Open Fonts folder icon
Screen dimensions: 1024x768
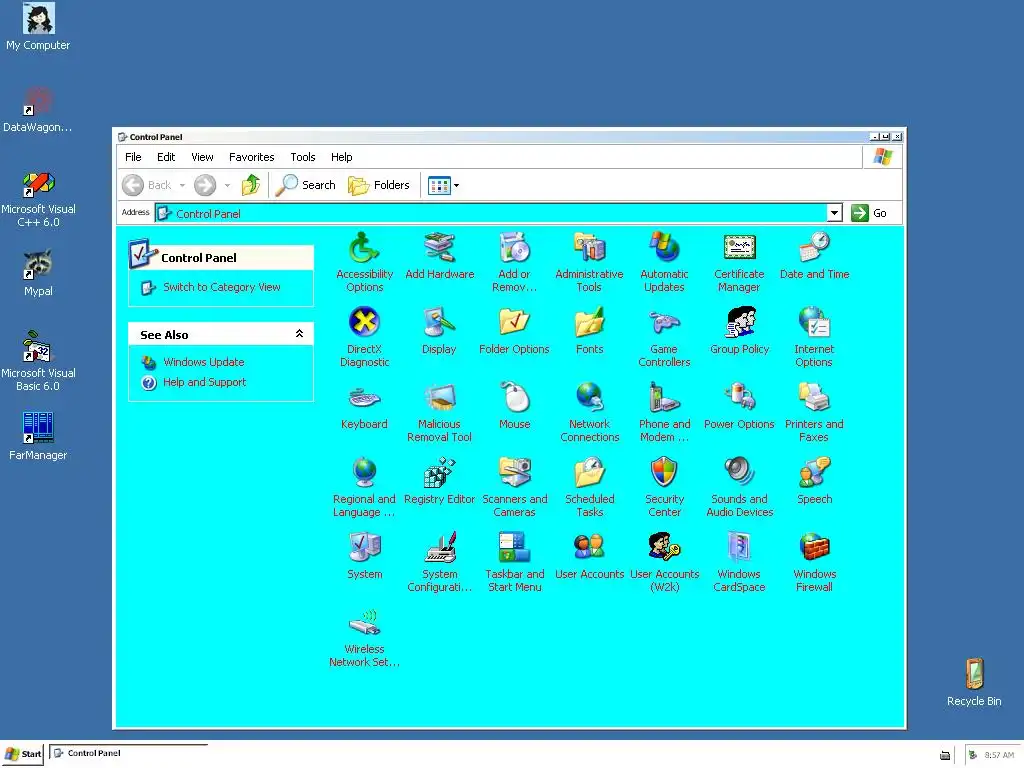(589, 330)
